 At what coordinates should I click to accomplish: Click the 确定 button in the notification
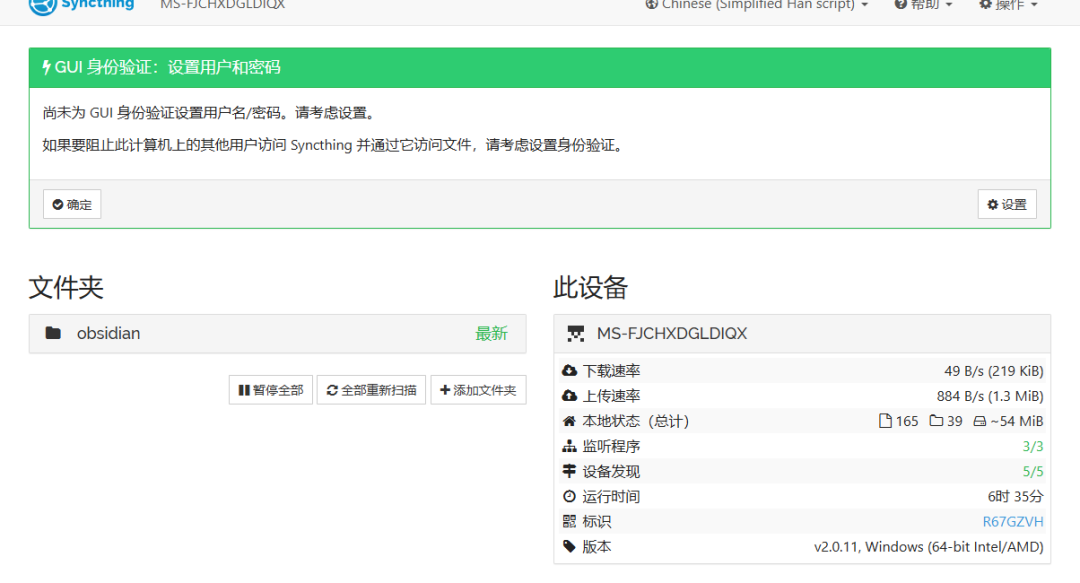pyautogui.click(x=72, y=204)
